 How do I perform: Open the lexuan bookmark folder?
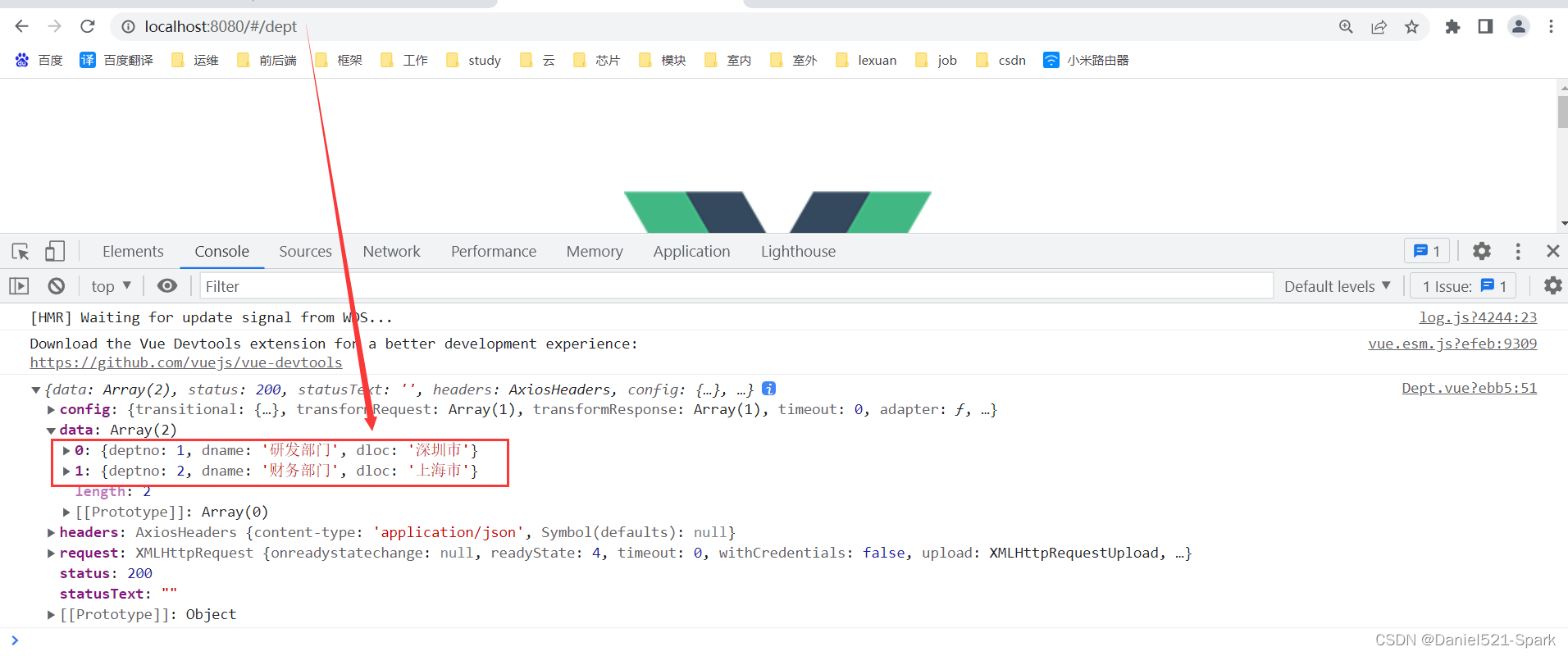point(866,60)
